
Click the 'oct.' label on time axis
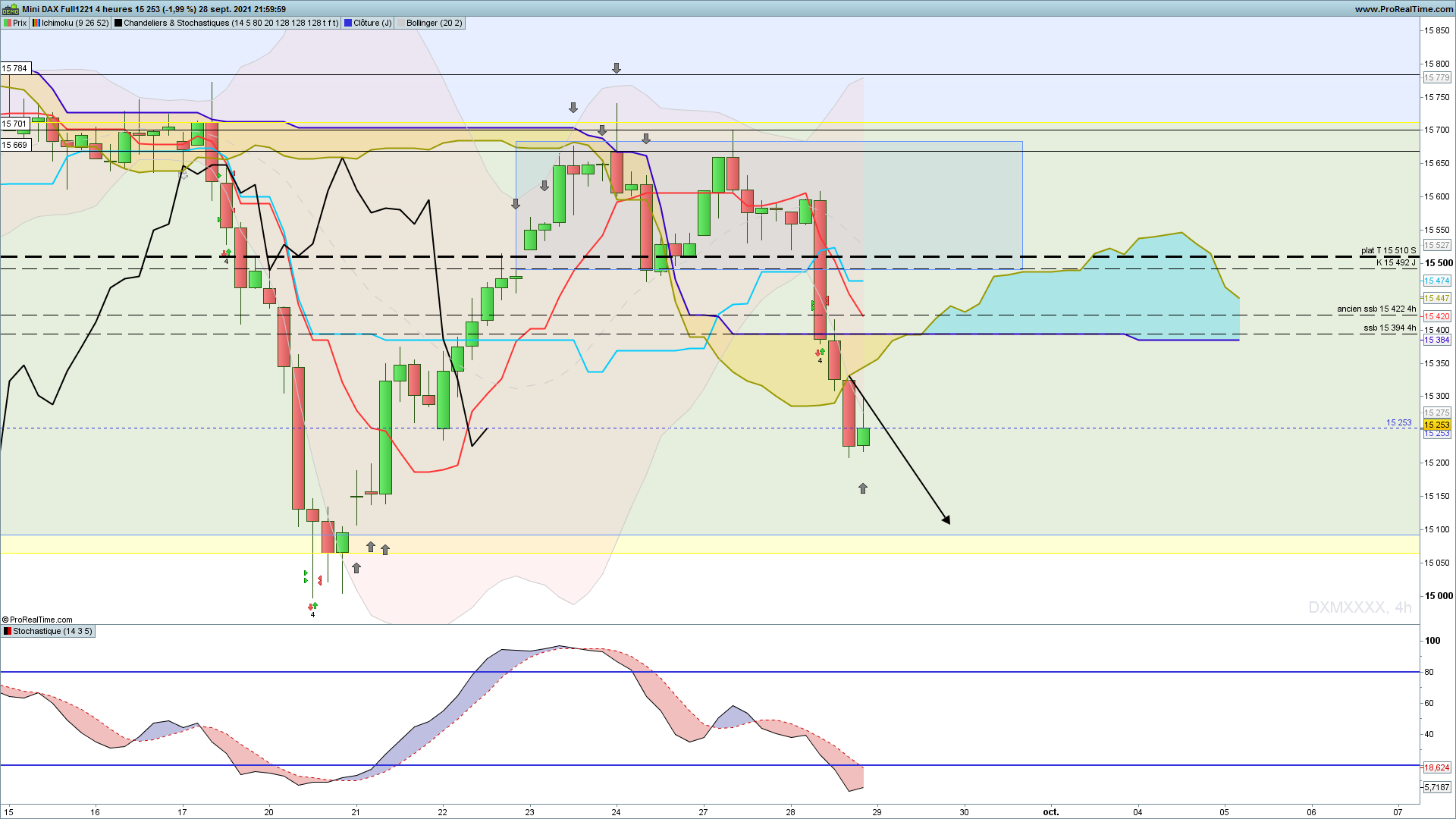pos(1050,812)
